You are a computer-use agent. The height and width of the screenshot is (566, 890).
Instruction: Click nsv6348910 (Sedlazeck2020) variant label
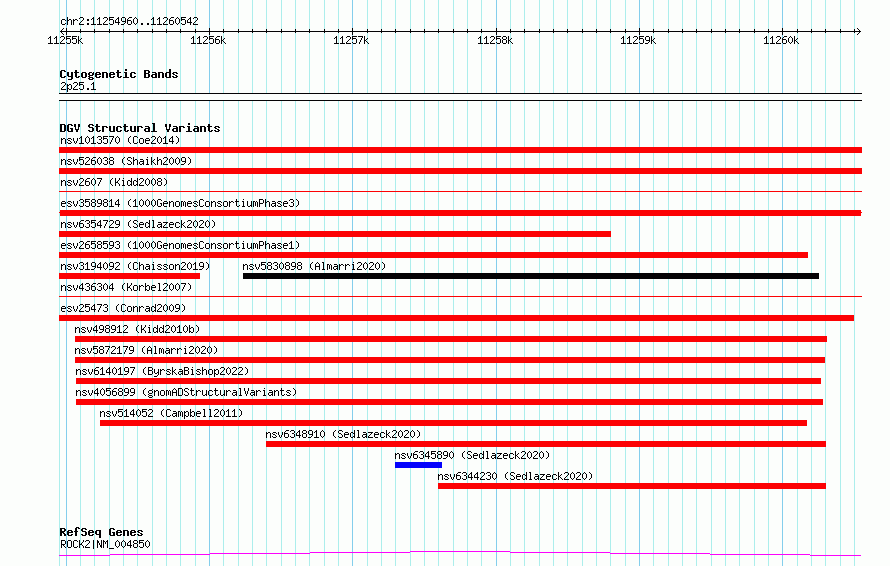343,434
